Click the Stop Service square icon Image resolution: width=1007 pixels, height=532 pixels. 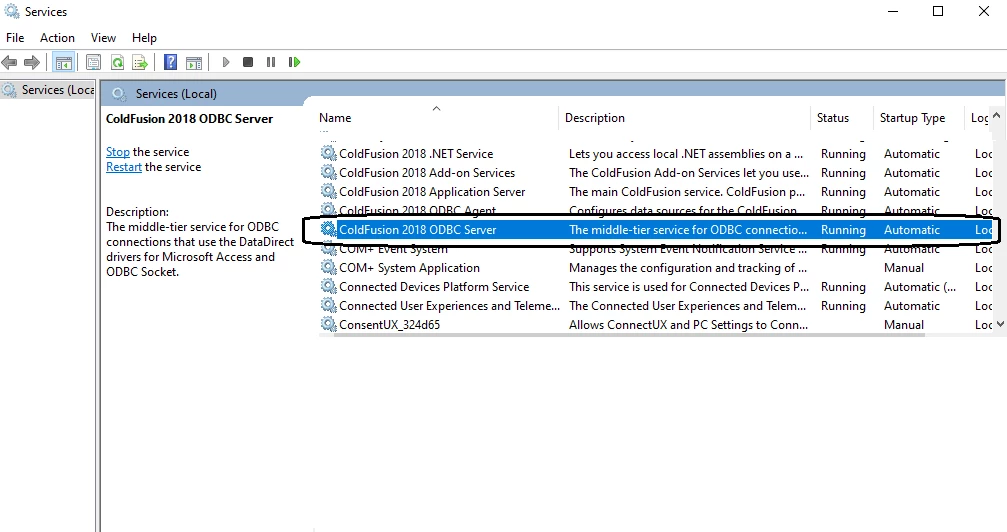pyautogui.click(x=248, y=62)
